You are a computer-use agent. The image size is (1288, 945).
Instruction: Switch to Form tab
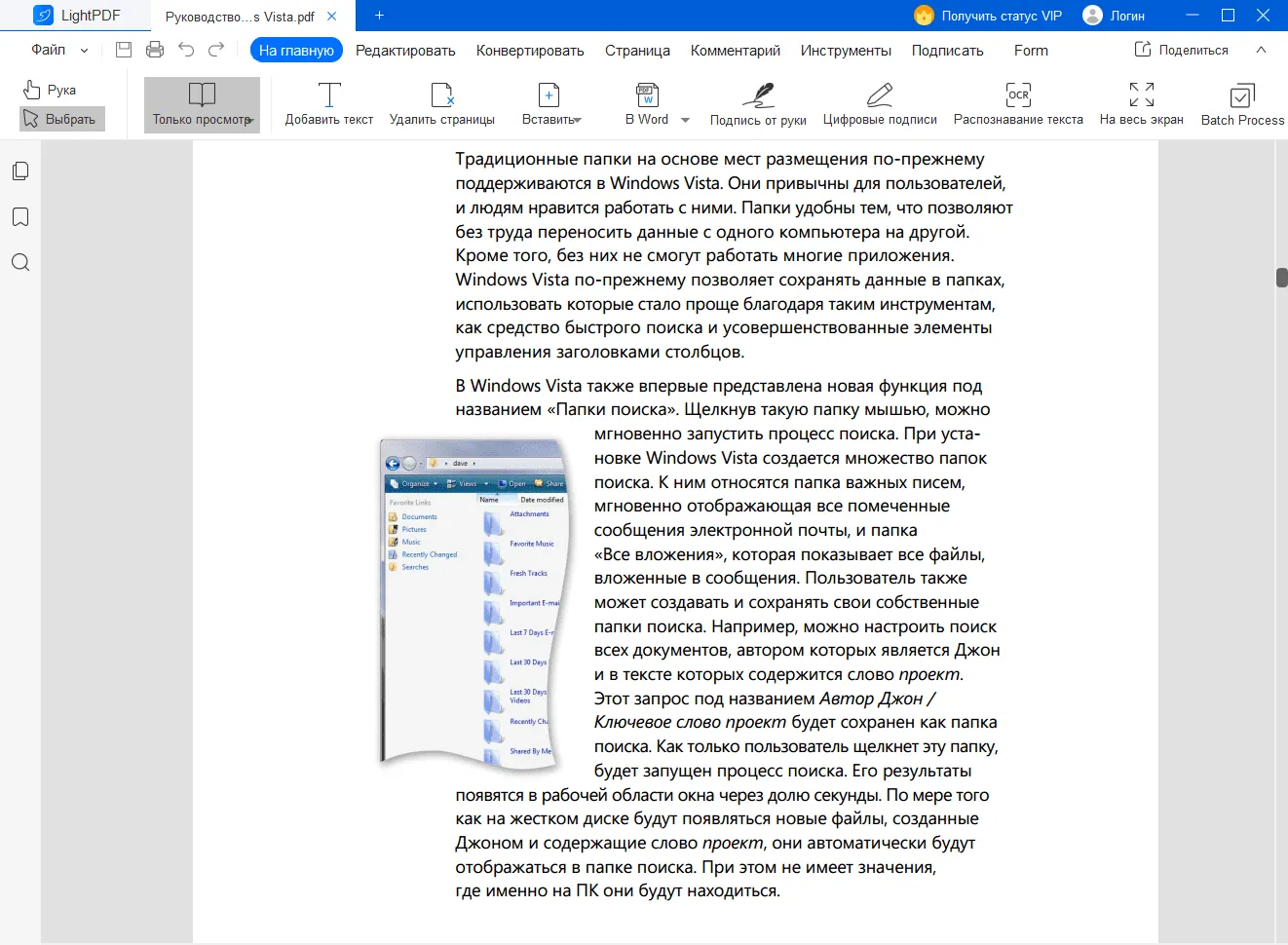[x=1031, y=51]
